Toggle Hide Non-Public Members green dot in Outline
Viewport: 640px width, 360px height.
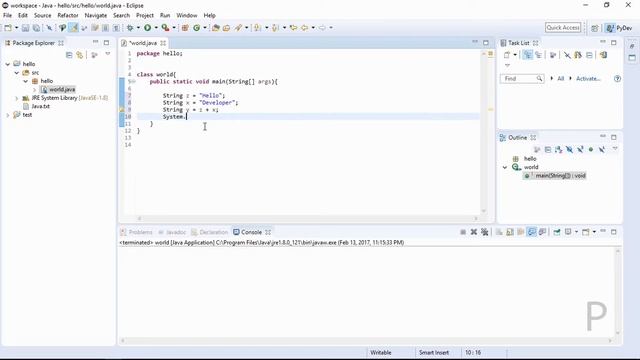click(591, 150)
